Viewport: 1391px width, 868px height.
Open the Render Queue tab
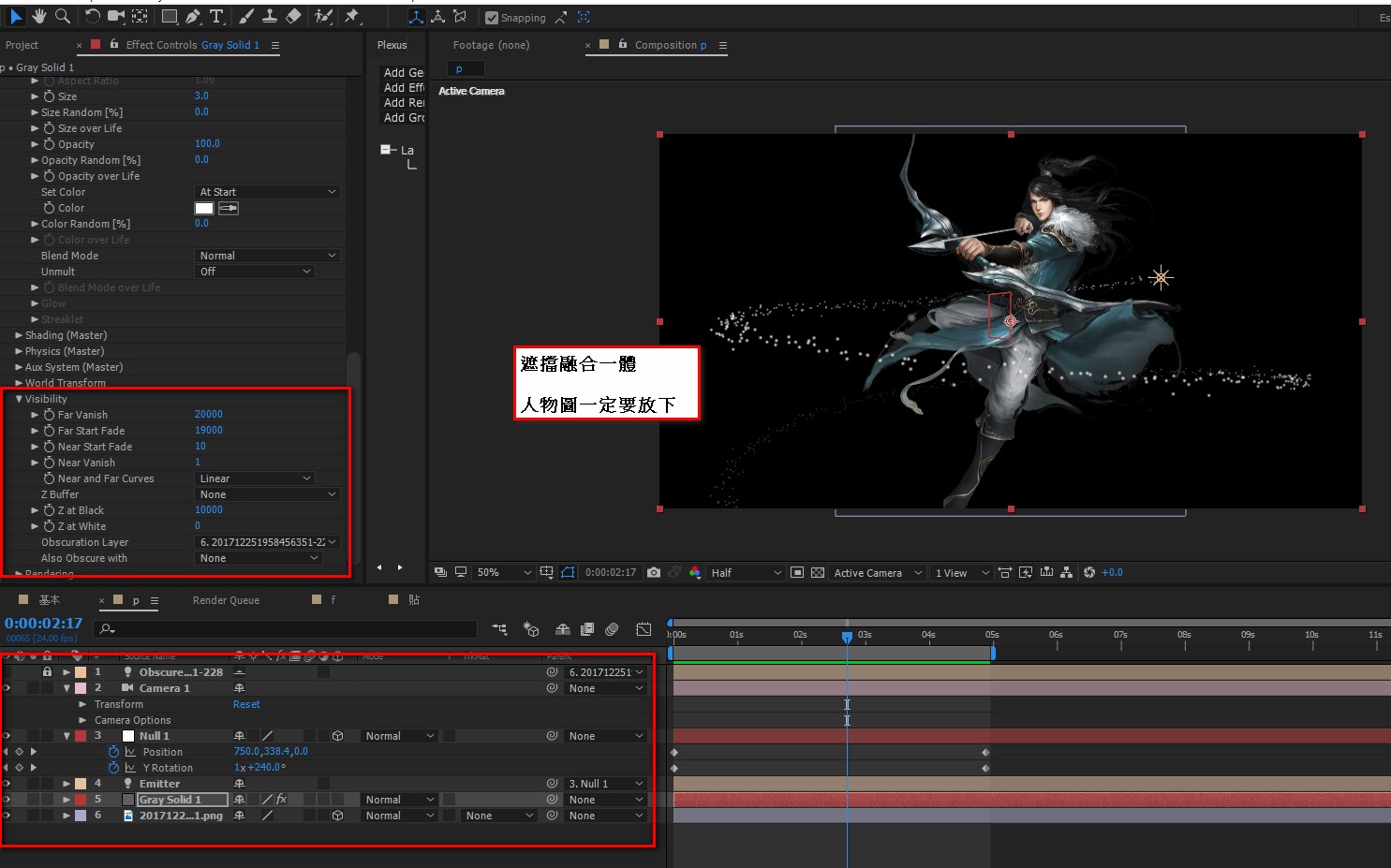pyautogui.click(x=226, y=600)
